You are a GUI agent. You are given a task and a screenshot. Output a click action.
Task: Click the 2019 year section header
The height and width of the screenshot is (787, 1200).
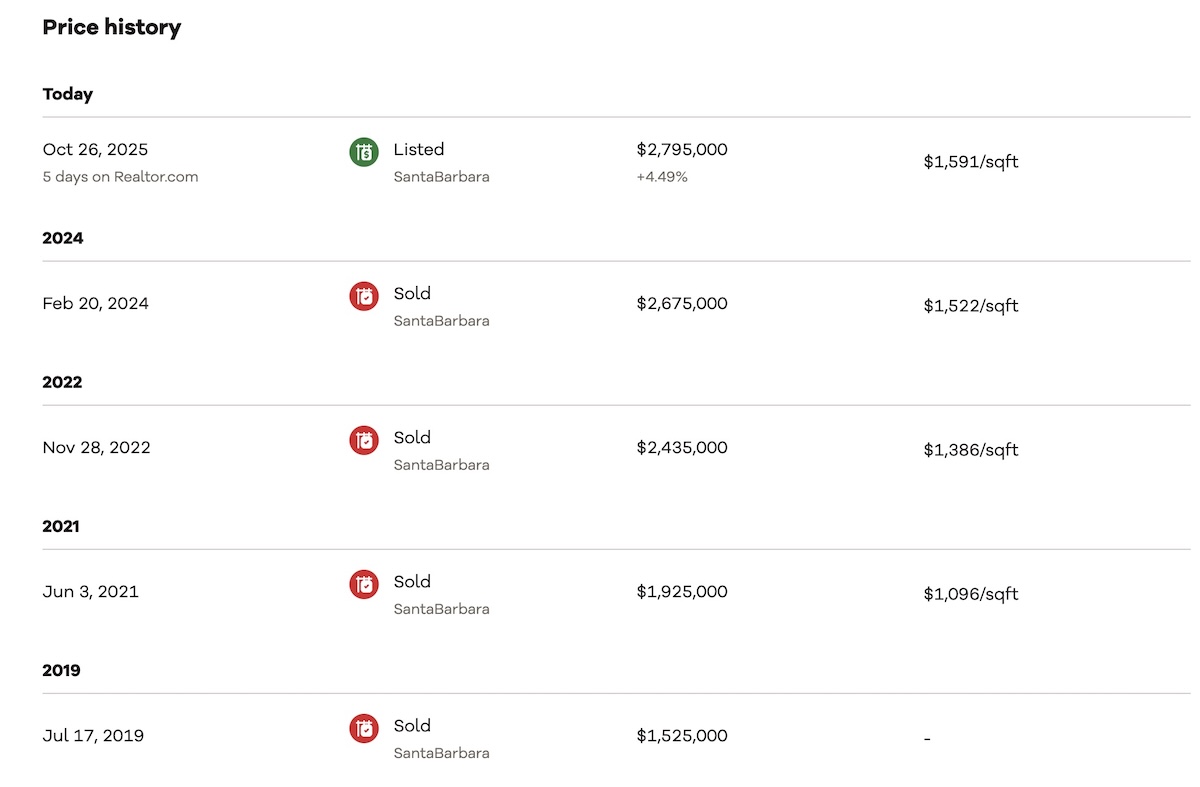[62, 670]
